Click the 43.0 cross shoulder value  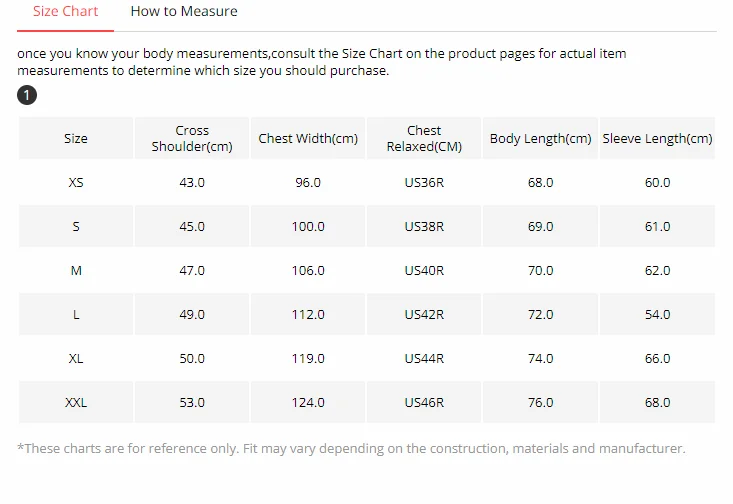tap(192, 182)
